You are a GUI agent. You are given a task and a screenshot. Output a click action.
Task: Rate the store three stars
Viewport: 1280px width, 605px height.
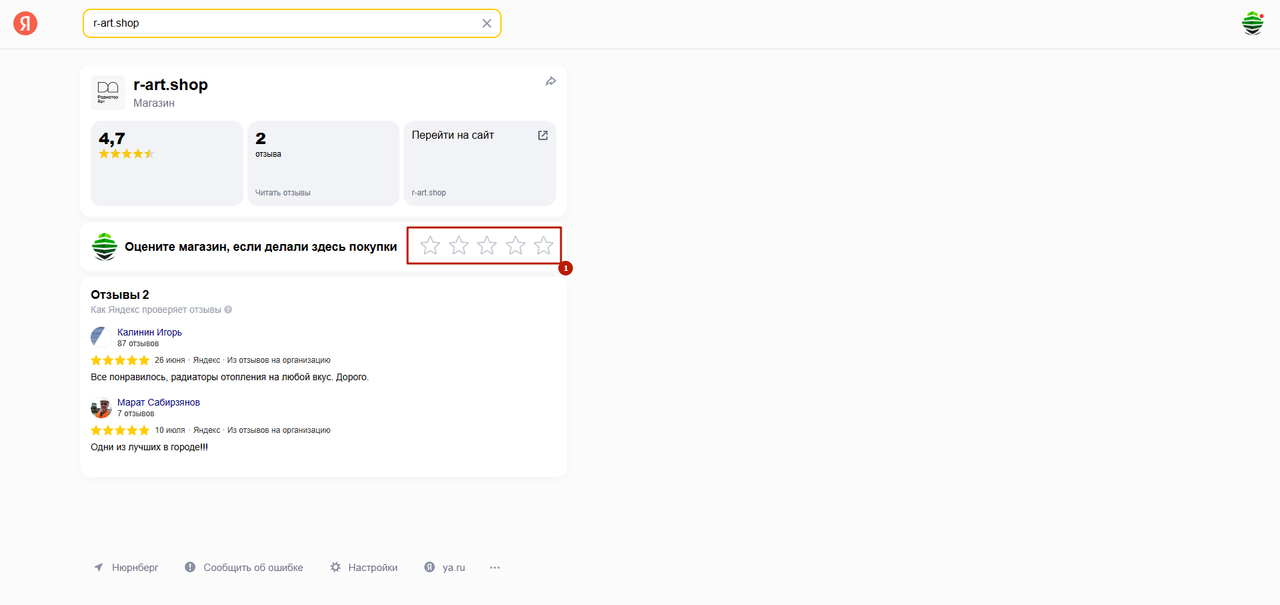[x=487, y=246]
